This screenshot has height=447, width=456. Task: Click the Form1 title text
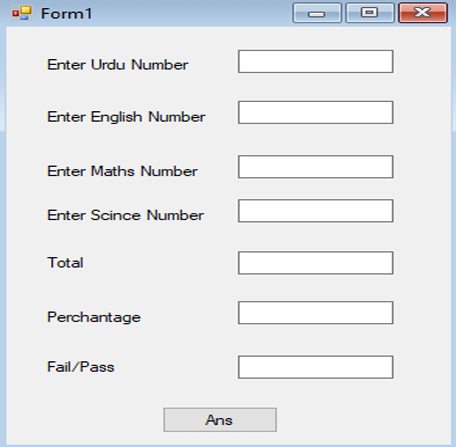66,14
